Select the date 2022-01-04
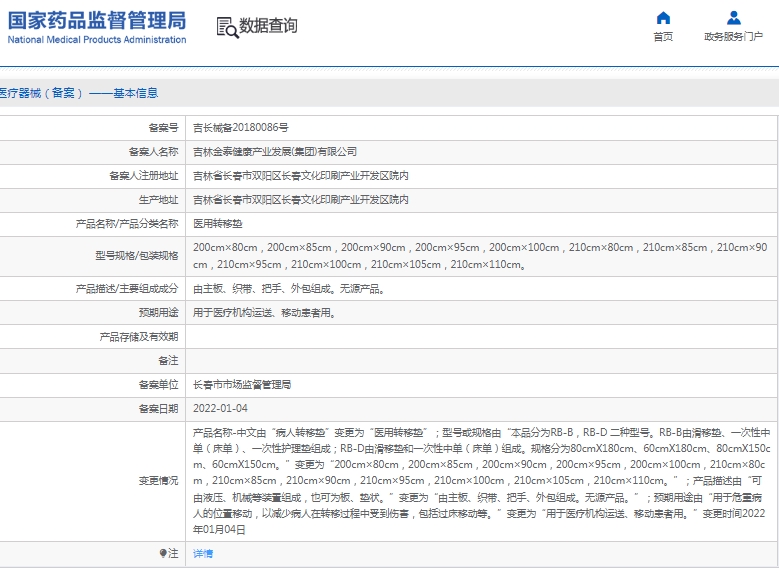Screen dimensions: 779x573 [x=220, y=409]
